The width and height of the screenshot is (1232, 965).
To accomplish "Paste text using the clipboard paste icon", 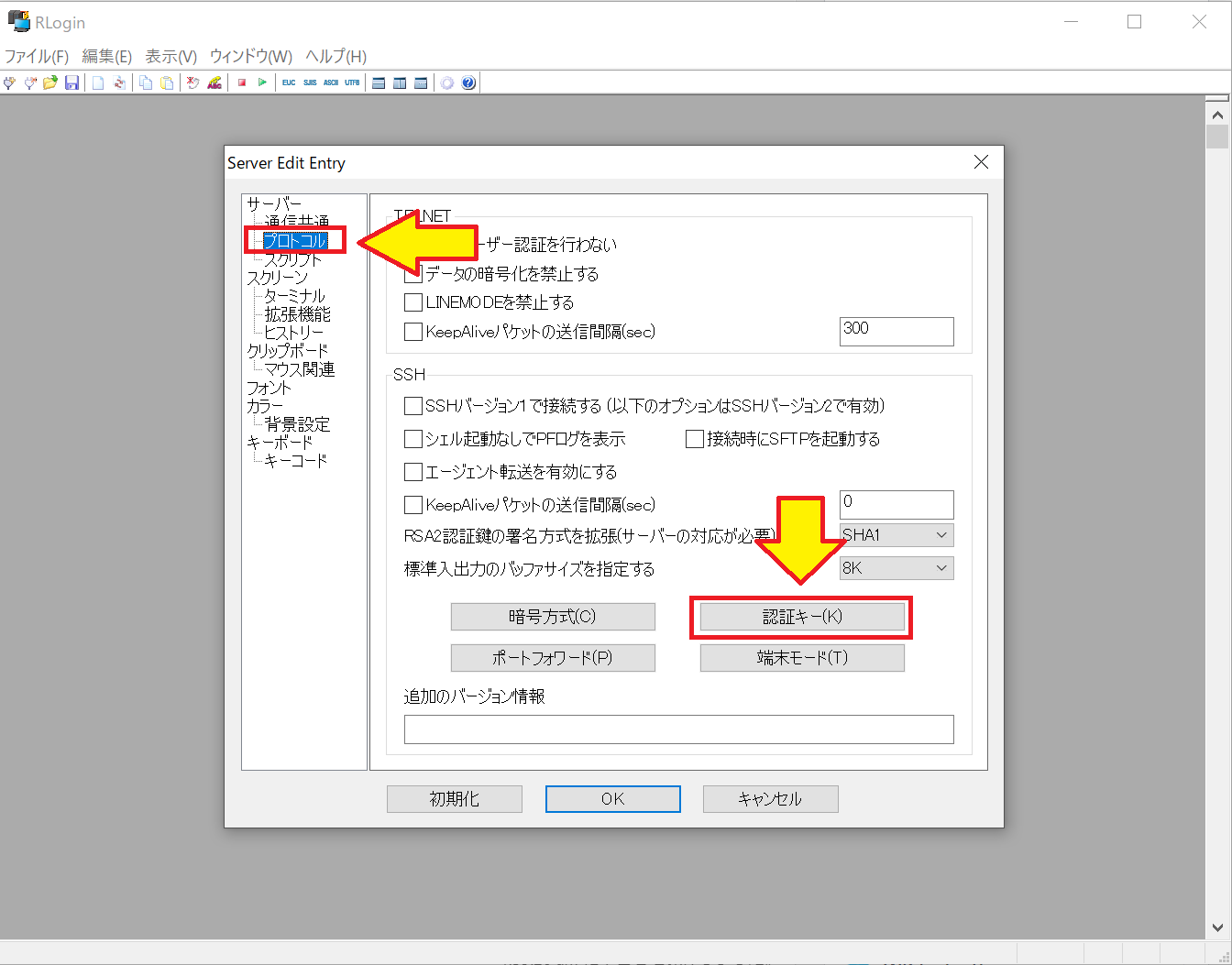I will (x=166, y=82).
